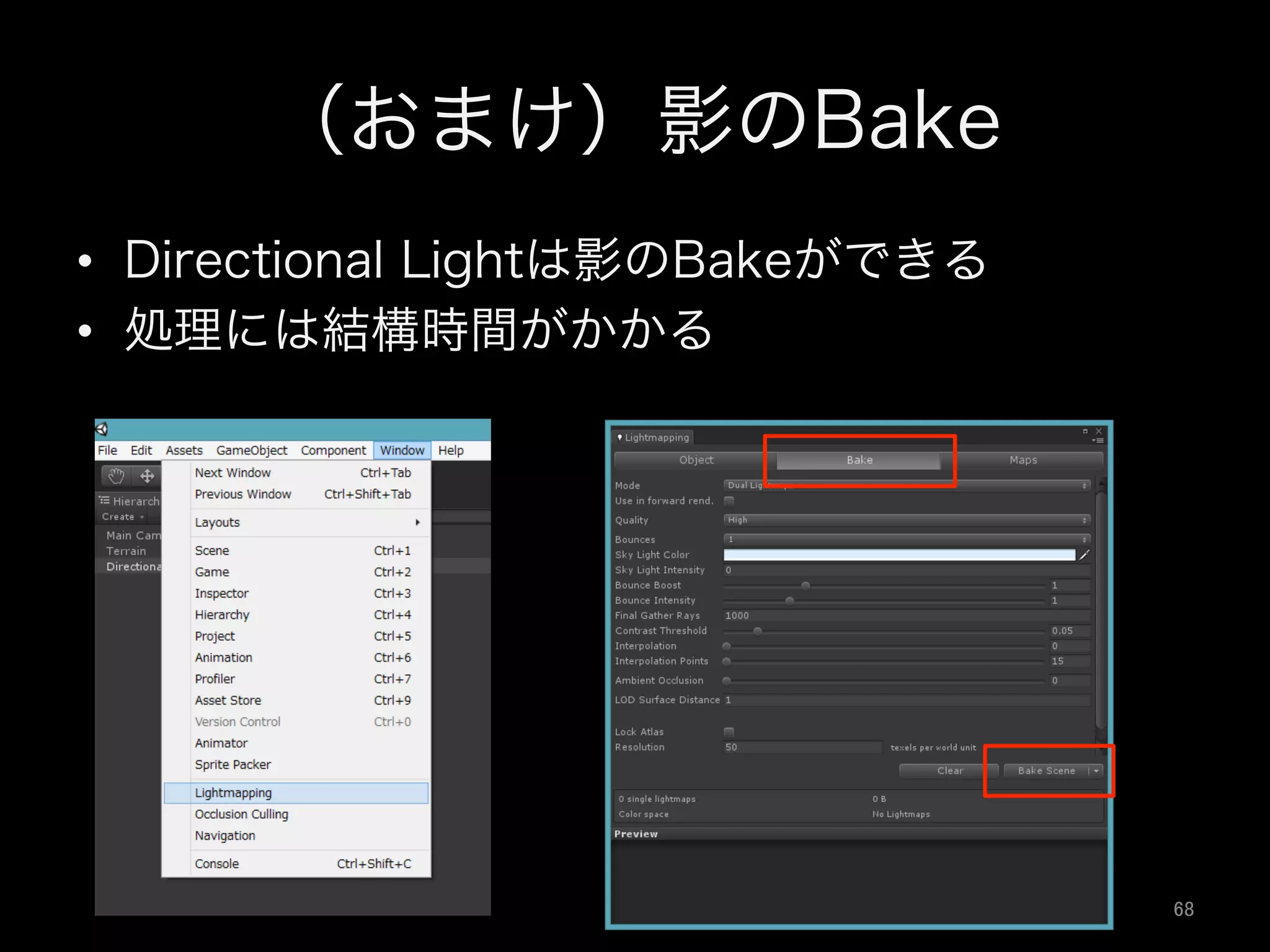
Task: Open the Bounces dropdown
Action: tap(907, 539)
